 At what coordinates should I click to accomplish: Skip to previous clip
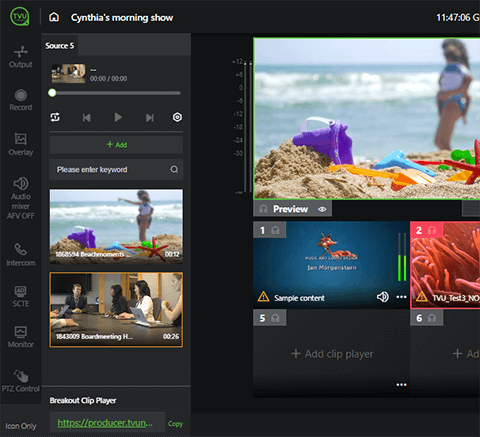(x=87, y=118)
